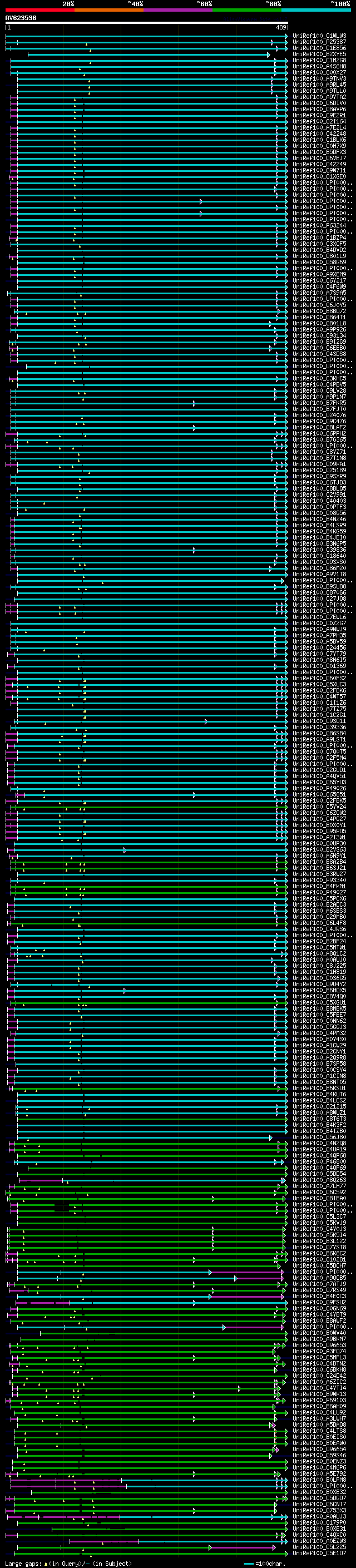This screenshot has height=1568, width=356.
Task: Select the UniRef100_P63244 label
Action: coord(319,226)
